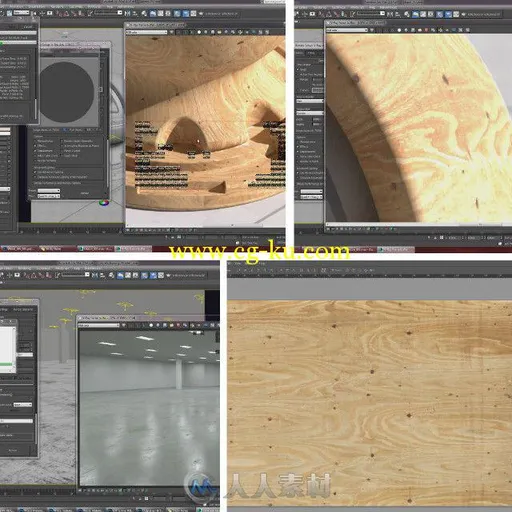This screenshot has width=512, height=512.
Task: Click the wood texture image in bottom-right viewer
Action: pyautogui.click(x=370, y=403)
